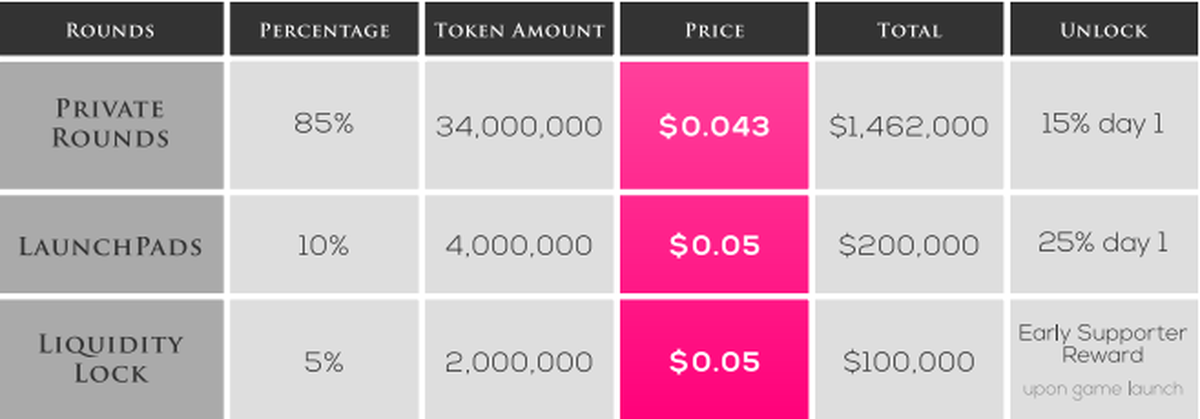This screenshot has width=1200, height=419.
Task: Select the 25% day 1 unlock cell
Action: coord(1104,246)
